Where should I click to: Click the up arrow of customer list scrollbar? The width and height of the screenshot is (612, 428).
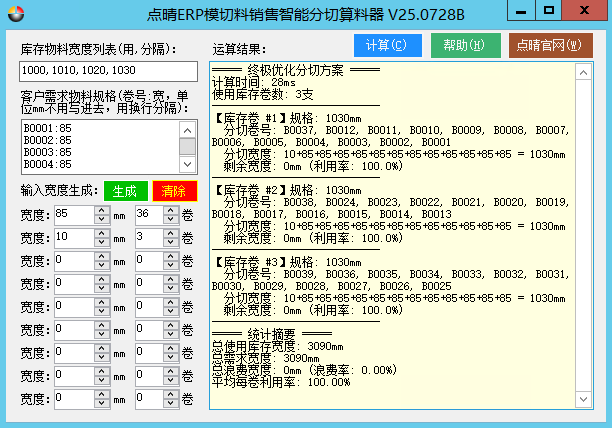point(188,128)
